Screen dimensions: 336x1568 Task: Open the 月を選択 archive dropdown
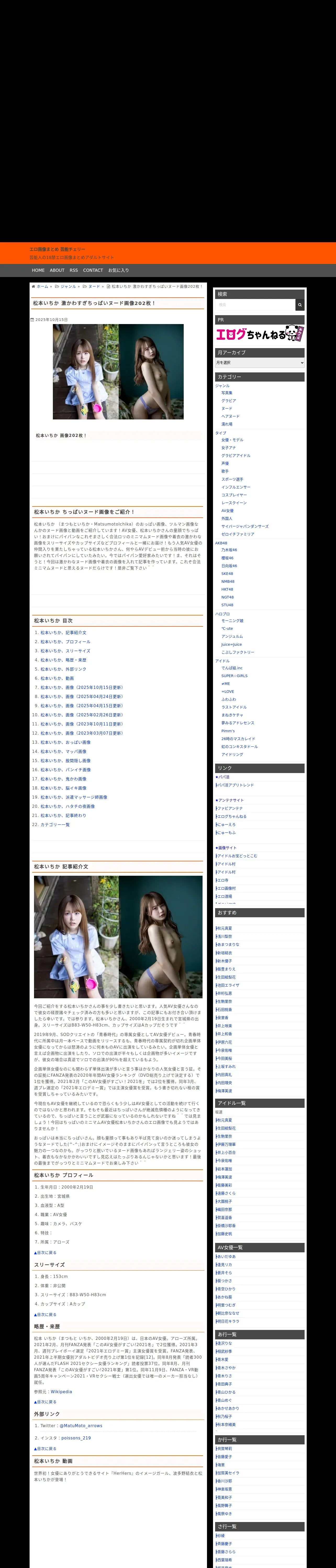pyautogui.click(x=260, y=363)
